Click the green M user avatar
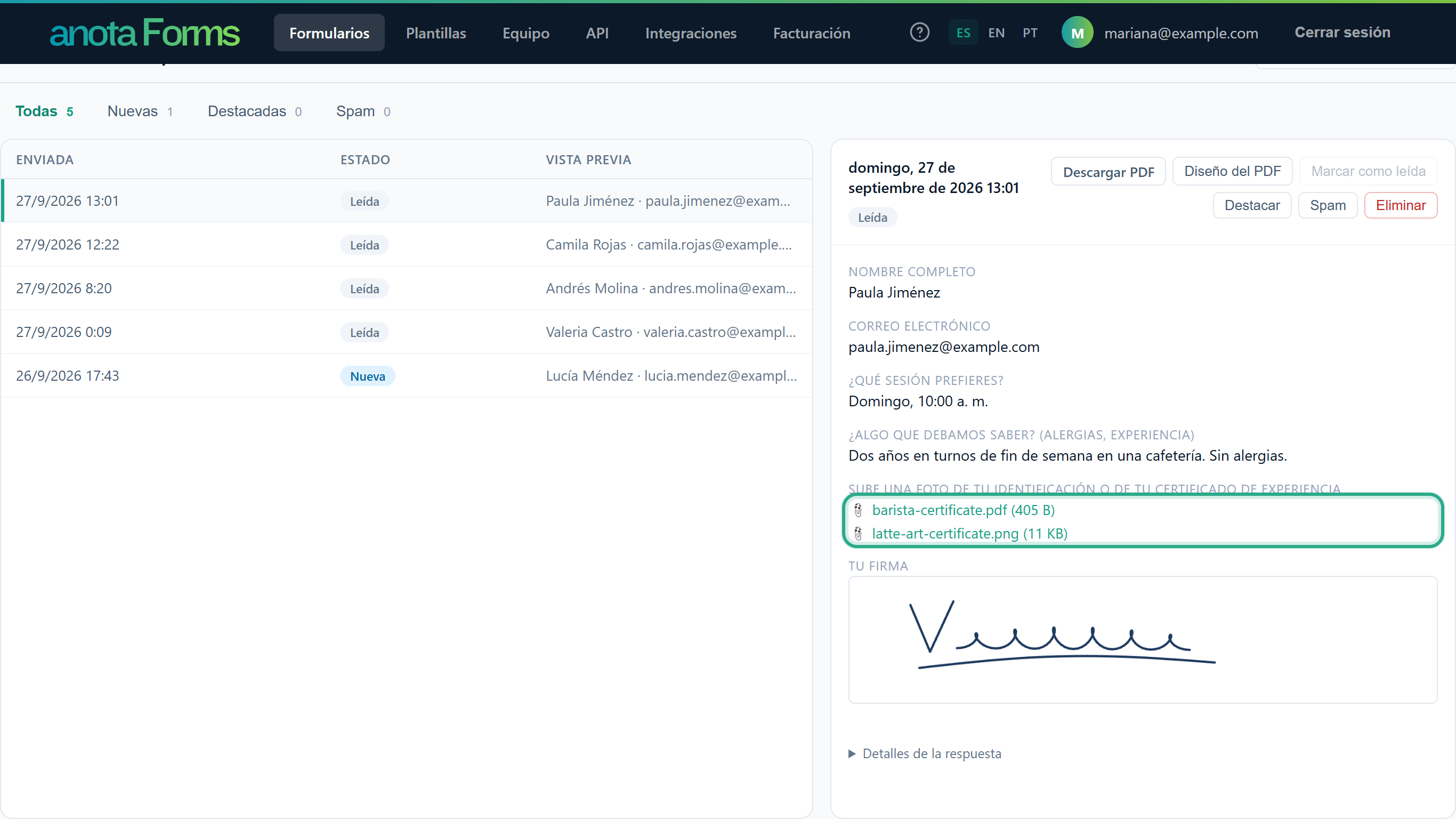The image size is (1456, 819). click(x=1077, y=33)
